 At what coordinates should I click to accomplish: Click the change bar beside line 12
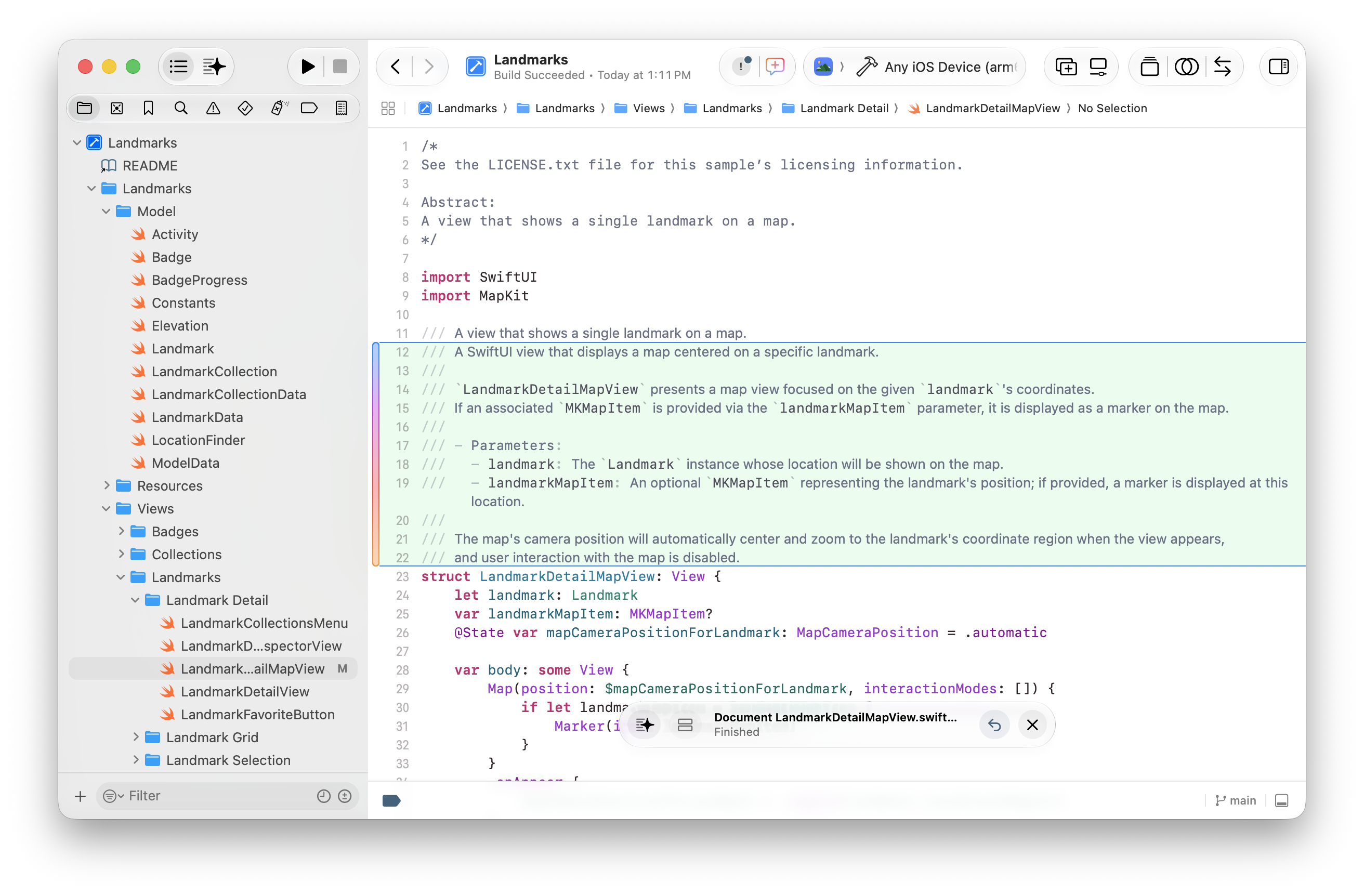(376, 454)
